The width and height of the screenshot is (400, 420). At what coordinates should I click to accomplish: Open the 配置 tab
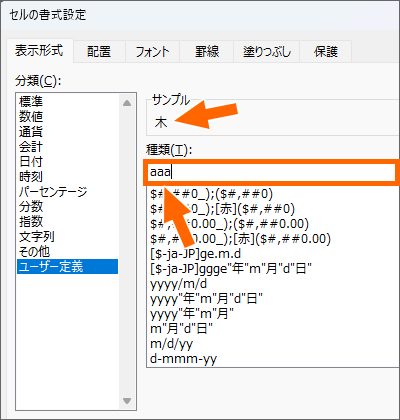99,52
